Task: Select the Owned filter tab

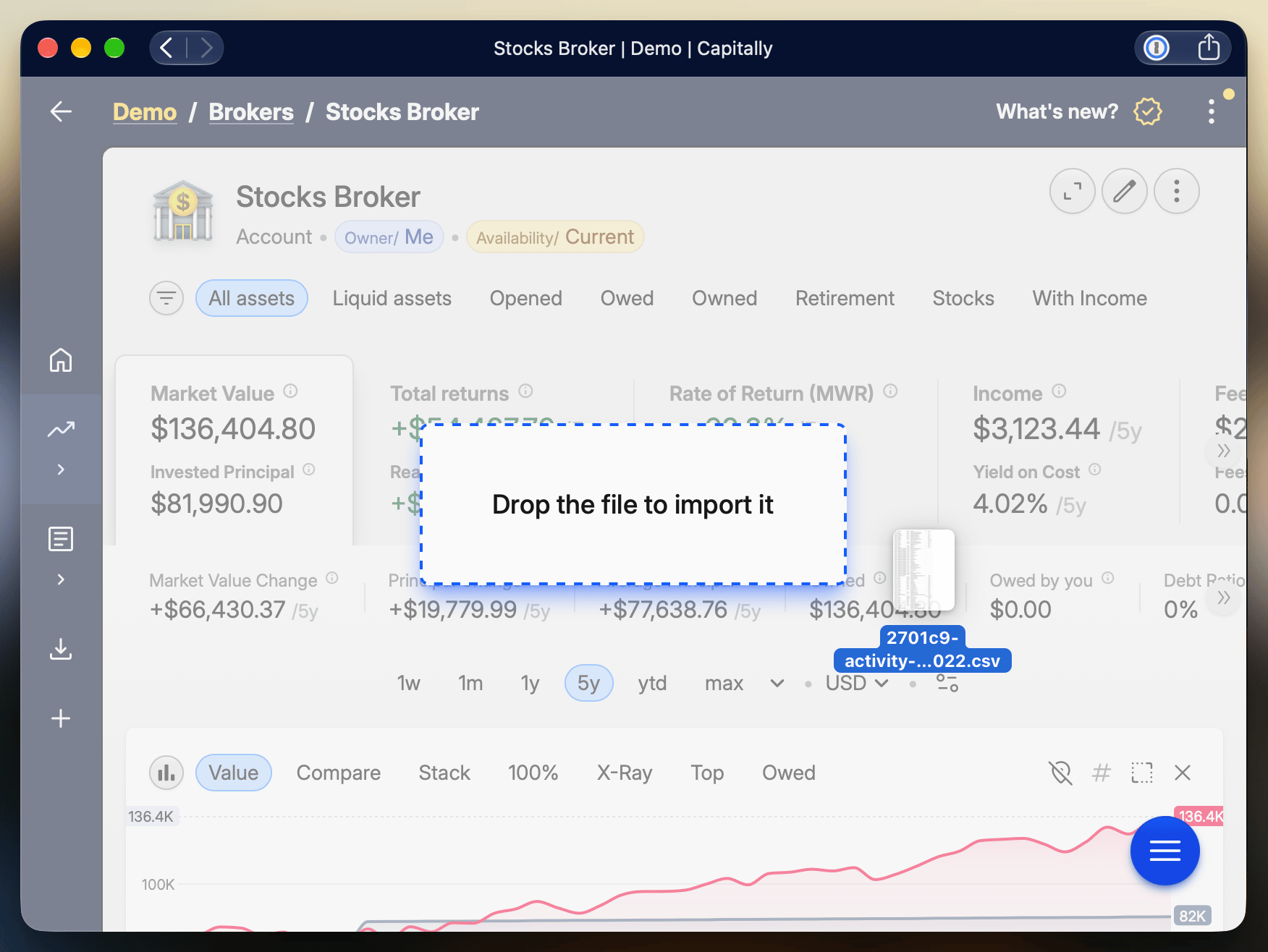Action: pyautogui.click(x=724, y=298)
